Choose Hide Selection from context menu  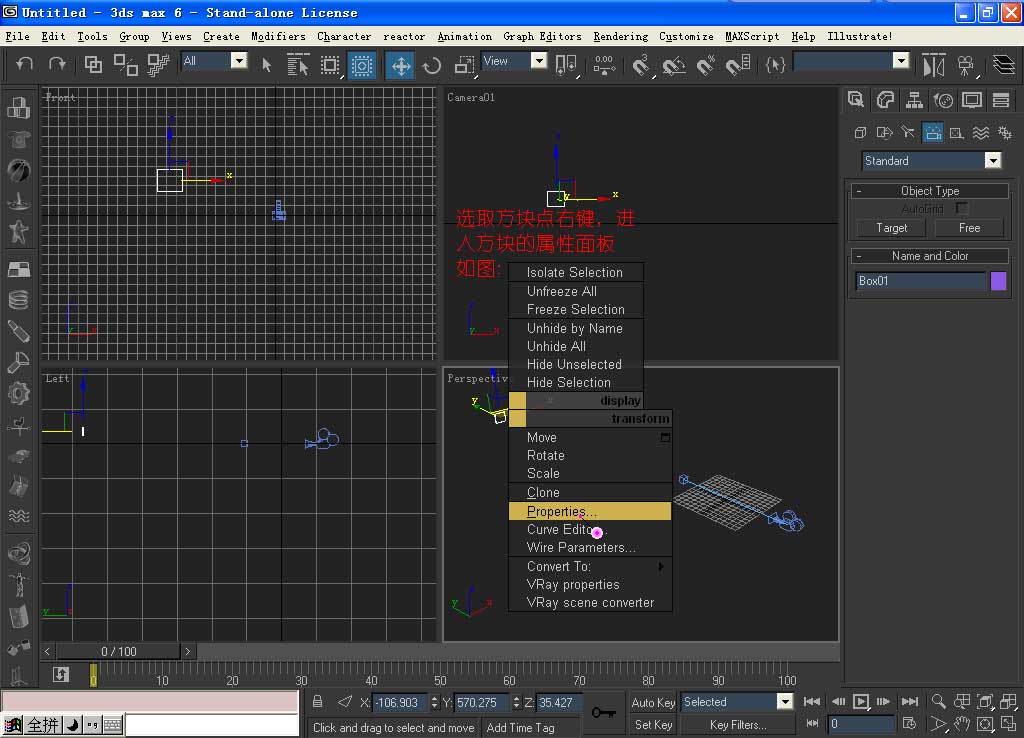576,383
